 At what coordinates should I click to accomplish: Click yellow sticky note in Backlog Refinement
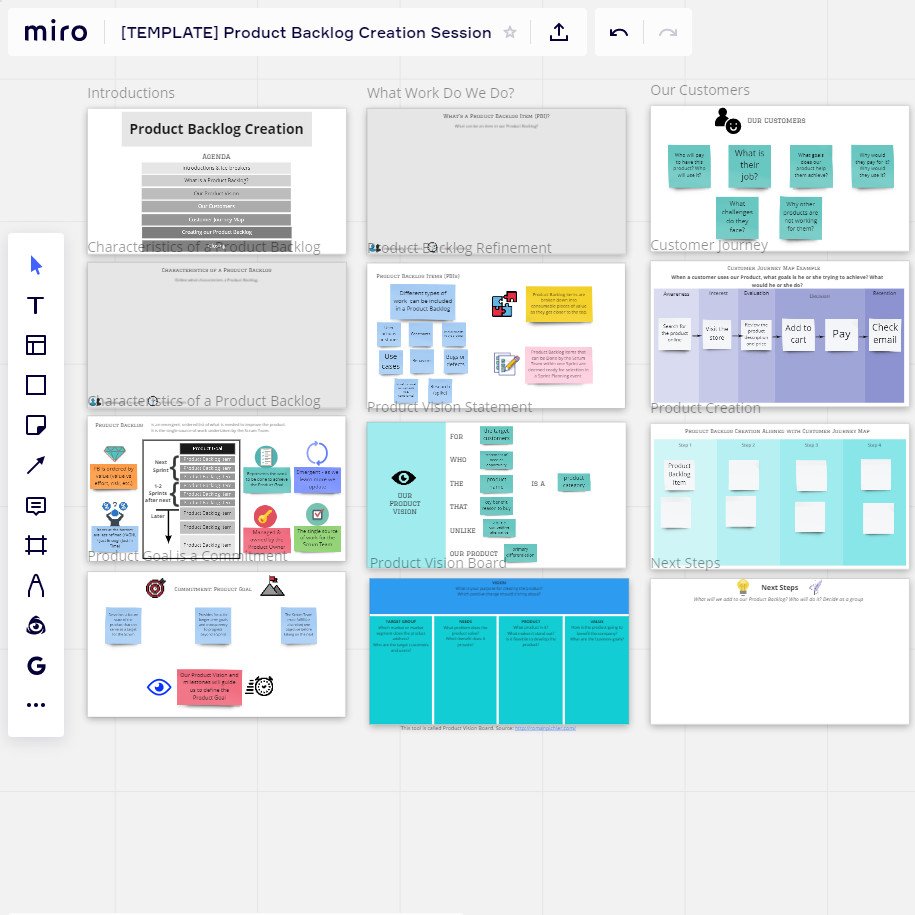[557, 306]
